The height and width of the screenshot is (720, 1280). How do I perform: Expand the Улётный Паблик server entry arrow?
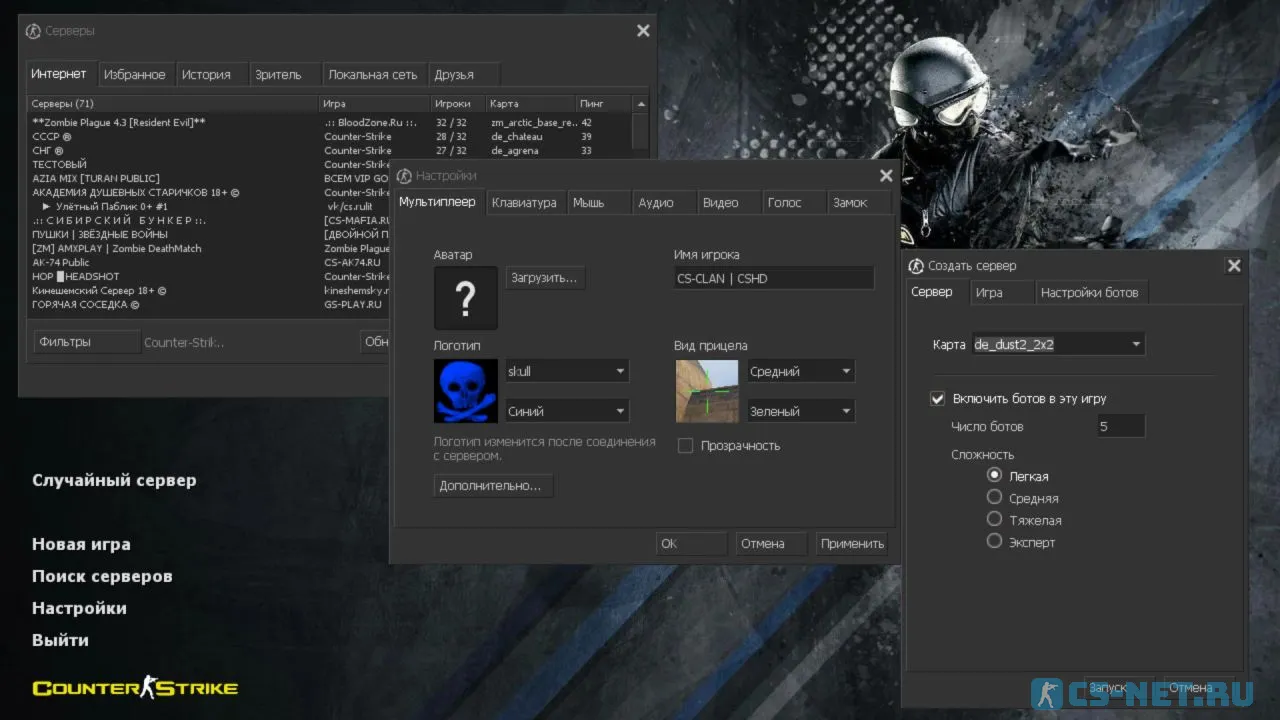coord(47,206)
